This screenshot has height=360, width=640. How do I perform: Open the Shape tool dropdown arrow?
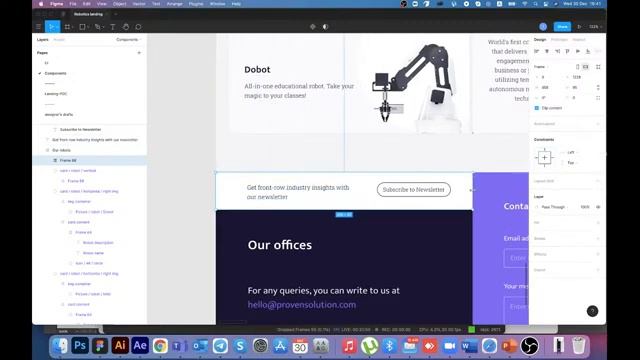(88, 27)
